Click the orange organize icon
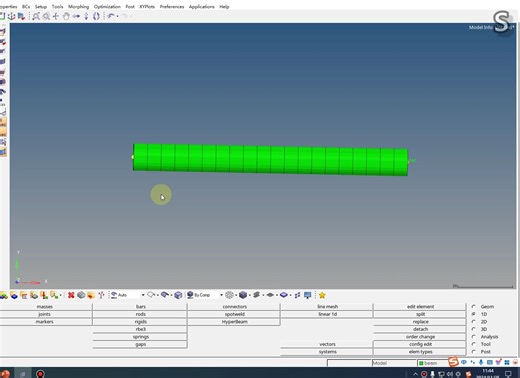Viewport: 520px width, 378px height. [91, 295]
